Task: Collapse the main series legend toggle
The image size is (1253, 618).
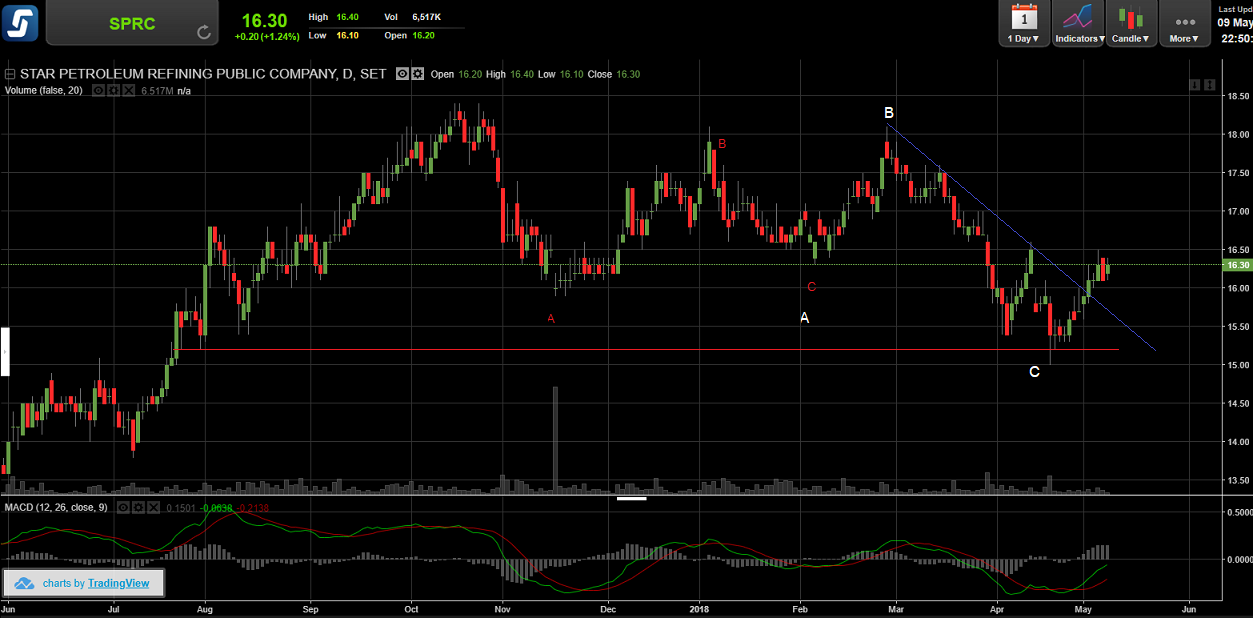Action: click(x=10, y=74)
